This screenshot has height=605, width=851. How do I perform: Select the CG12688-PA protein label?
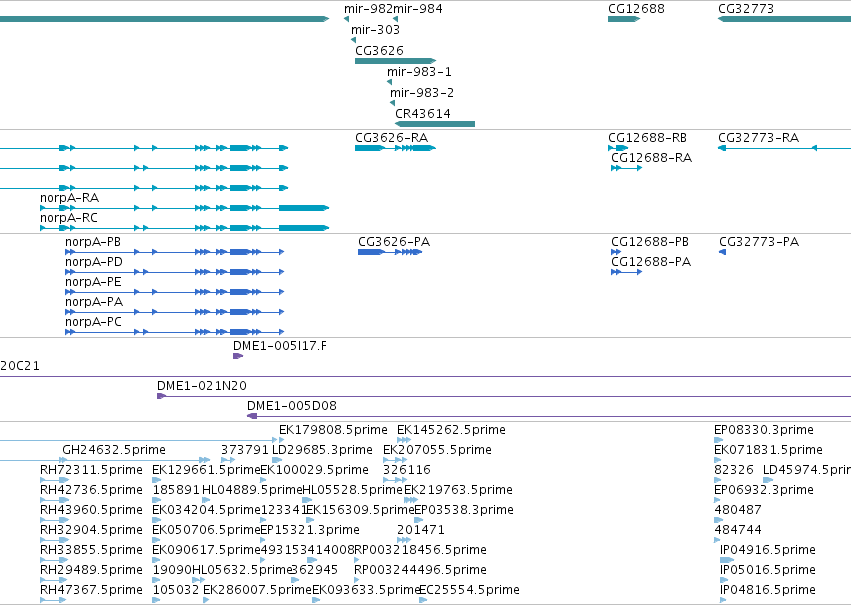(x=651, y=262)
